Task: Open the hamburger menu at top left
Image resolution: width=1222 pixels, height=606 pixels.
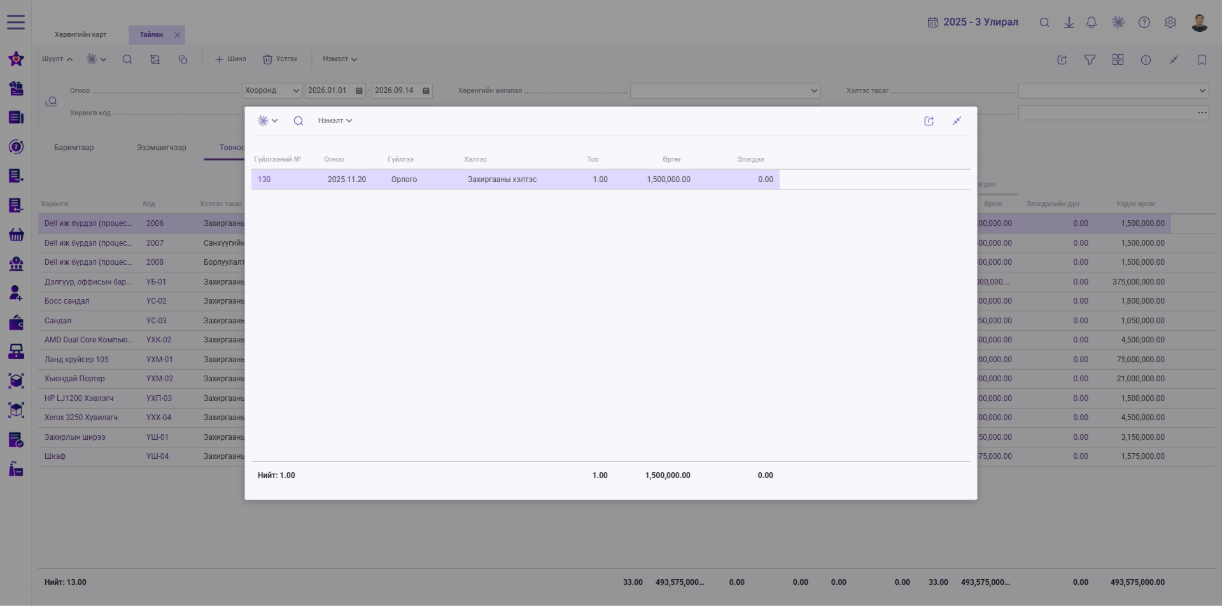Action: click(x=16, y=21)
